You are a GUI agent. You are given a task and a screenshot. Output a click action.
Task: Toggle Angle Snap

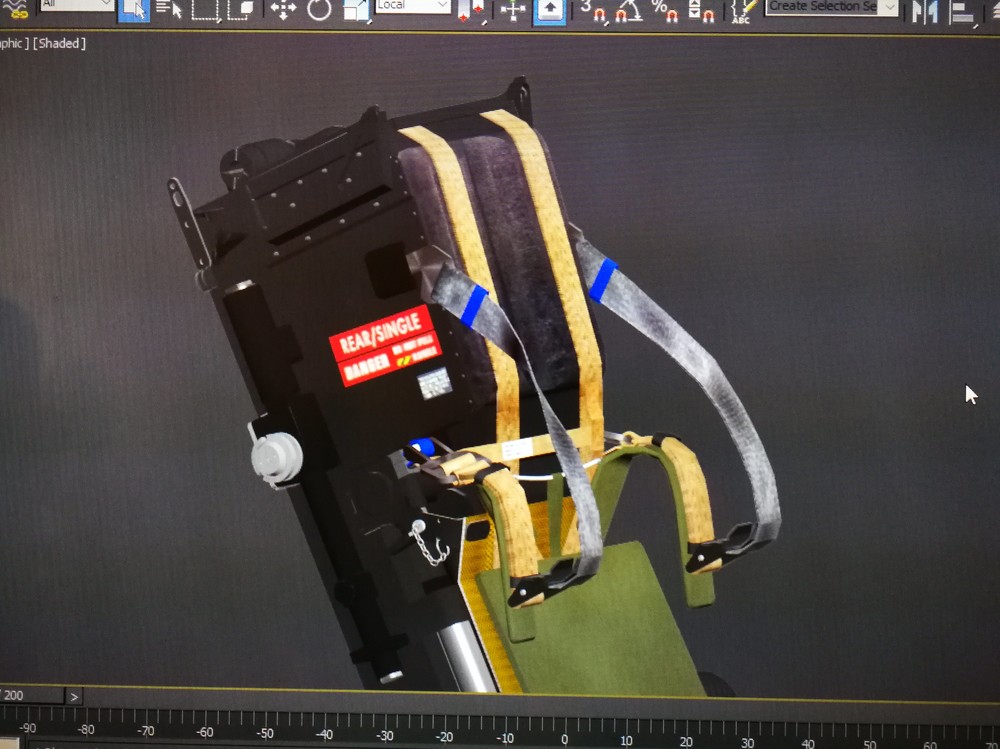pyautogui.click(x=629, y=11)
